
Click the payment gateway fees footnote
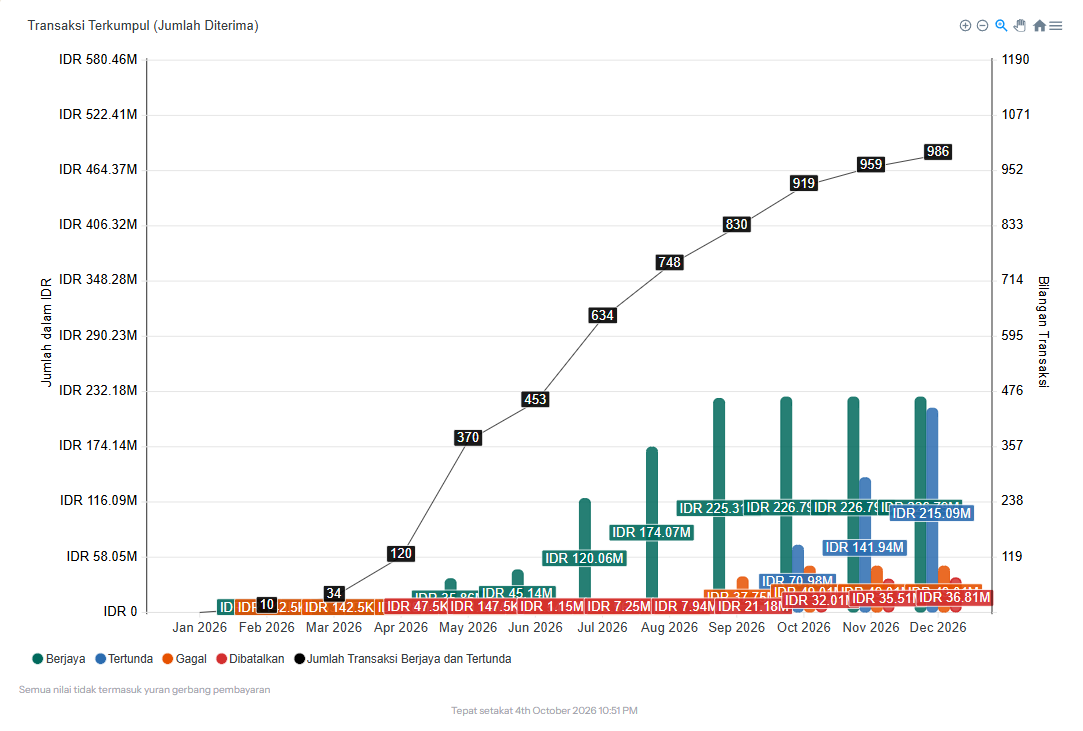144,690
